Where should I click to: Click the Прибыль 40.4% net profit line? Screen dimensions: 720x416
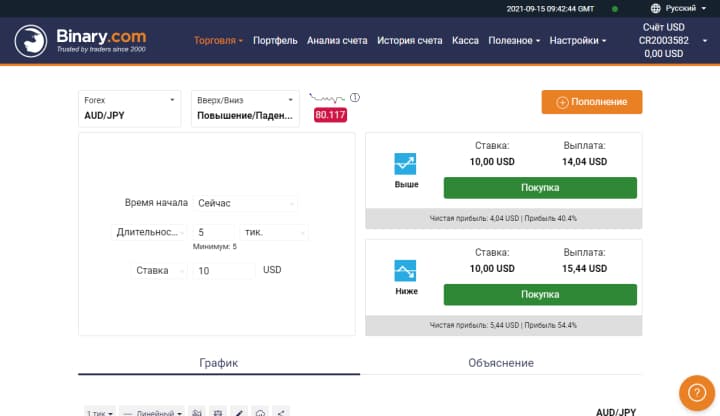pos(503,219)
